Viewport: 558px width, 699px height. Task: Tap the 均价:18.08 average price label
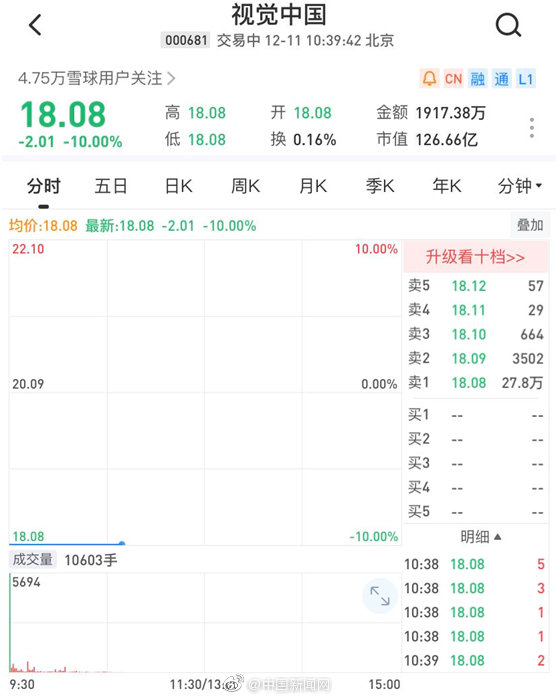[x=43, y=226]
